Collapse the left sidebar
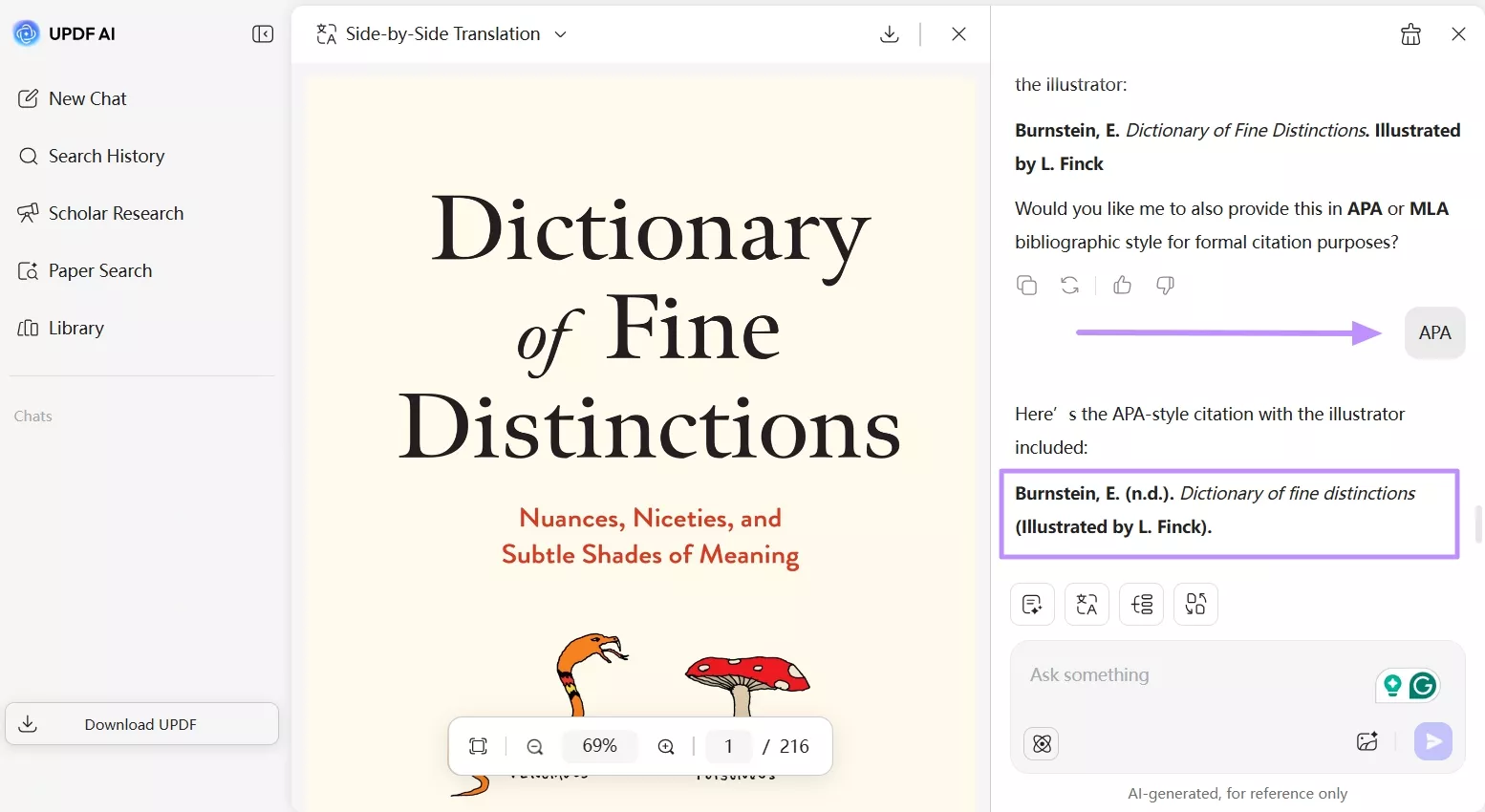1485x812 pixels. pos(262,33)
